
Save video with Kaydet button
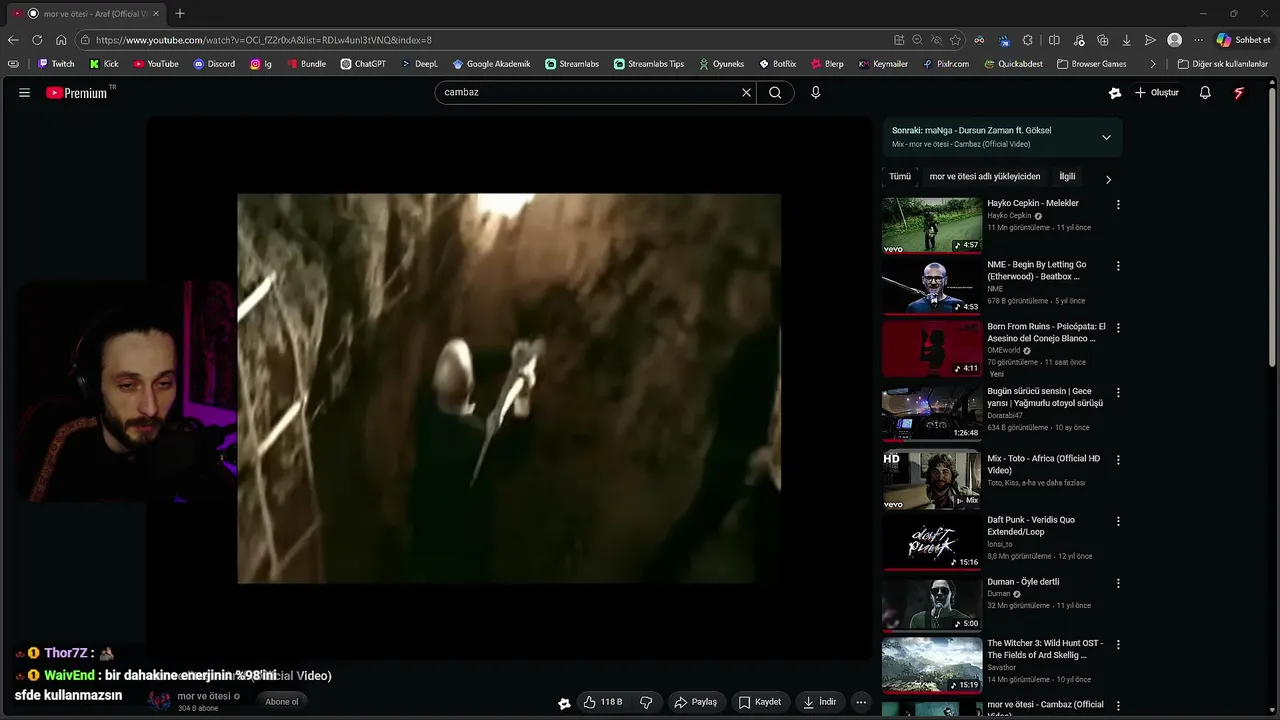point(760,702)
